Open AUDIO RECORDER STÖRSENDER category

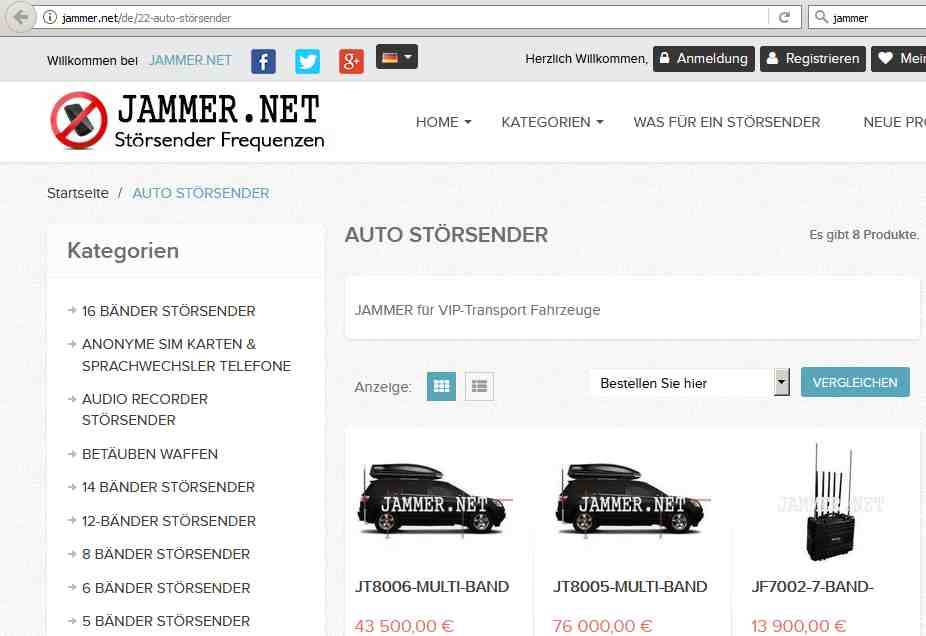[145, 409]
